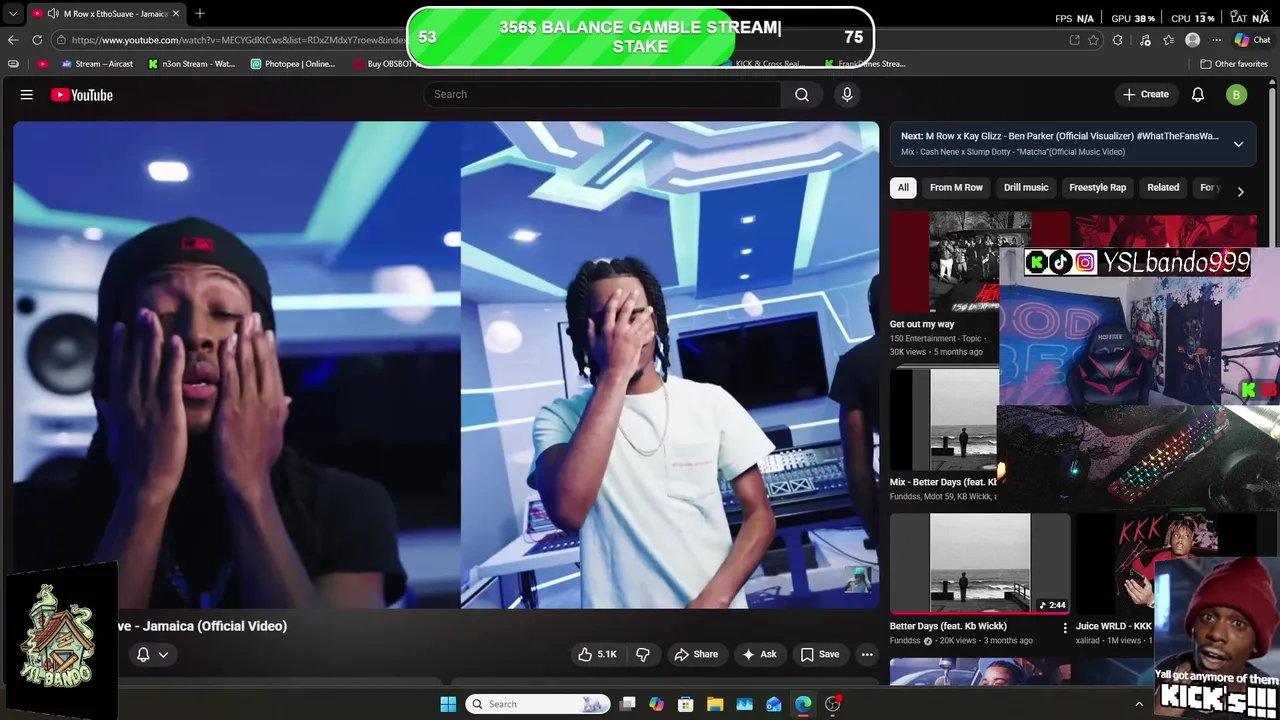Click the YouTube search magnifier button
1280x720 pixels.
click(x=802, y=94)
